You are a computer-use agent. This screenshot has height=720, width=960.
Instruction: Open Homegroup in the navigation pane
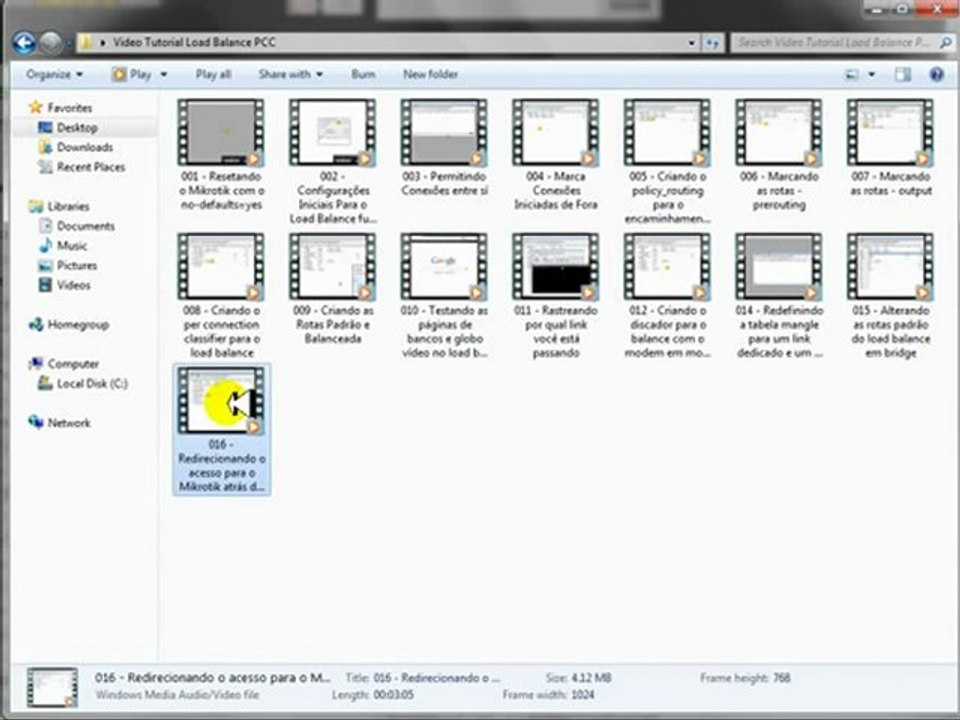coord(78,324)
